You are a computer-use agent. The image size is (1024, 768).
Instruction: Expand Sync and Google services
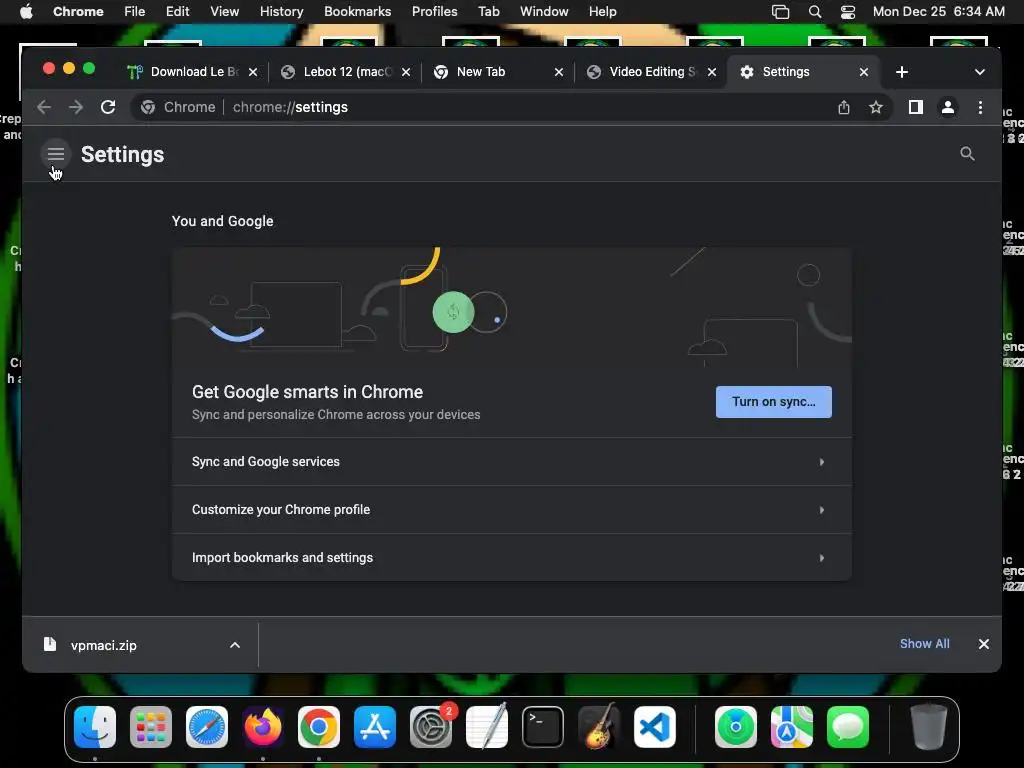coord(511,462)
